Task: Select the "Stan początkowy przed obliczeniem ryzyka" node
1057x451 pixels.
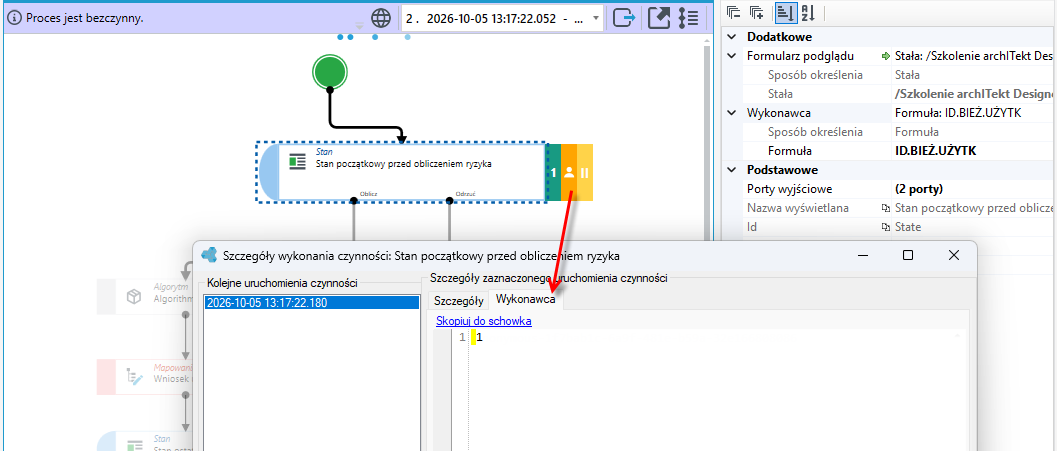Action: [x=402, y=173]
